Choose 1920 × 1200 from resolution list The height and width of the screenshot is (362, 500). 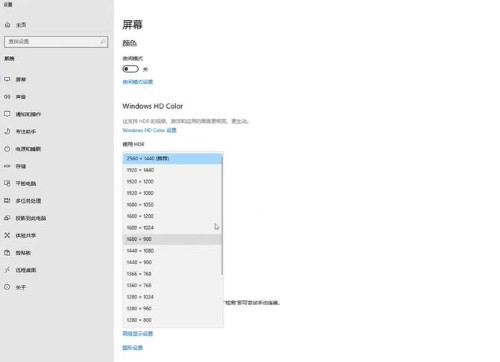(x=172, y=181)
